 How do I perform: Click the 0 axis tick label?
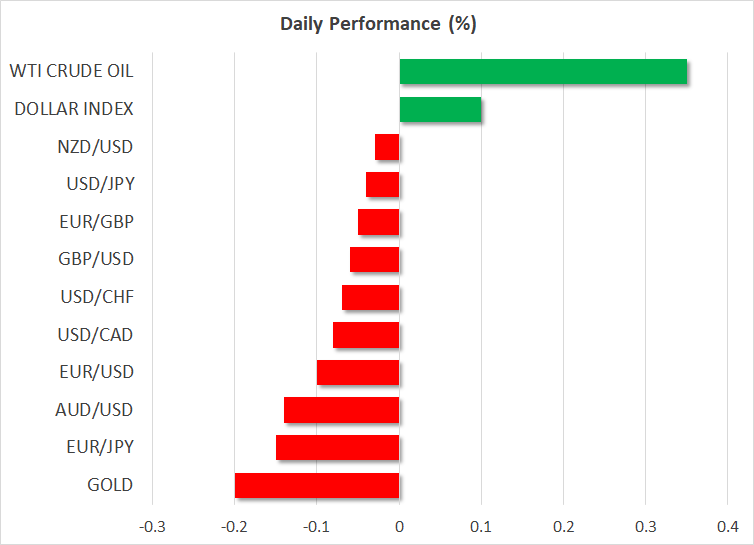(x=399, y=526)
